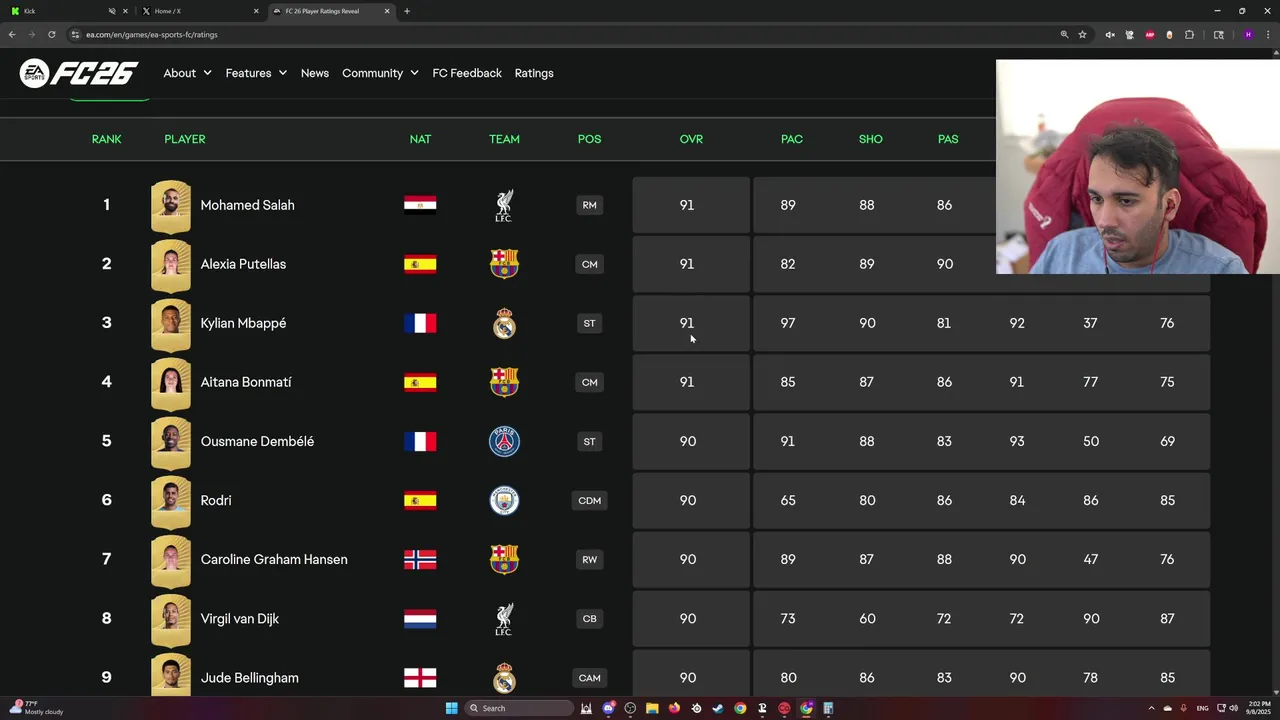Click Netherlands flag in Virgil van Dijk row
Viewport: 1280px width, 720px height.
pyautogui.click(x=420, y=618)
